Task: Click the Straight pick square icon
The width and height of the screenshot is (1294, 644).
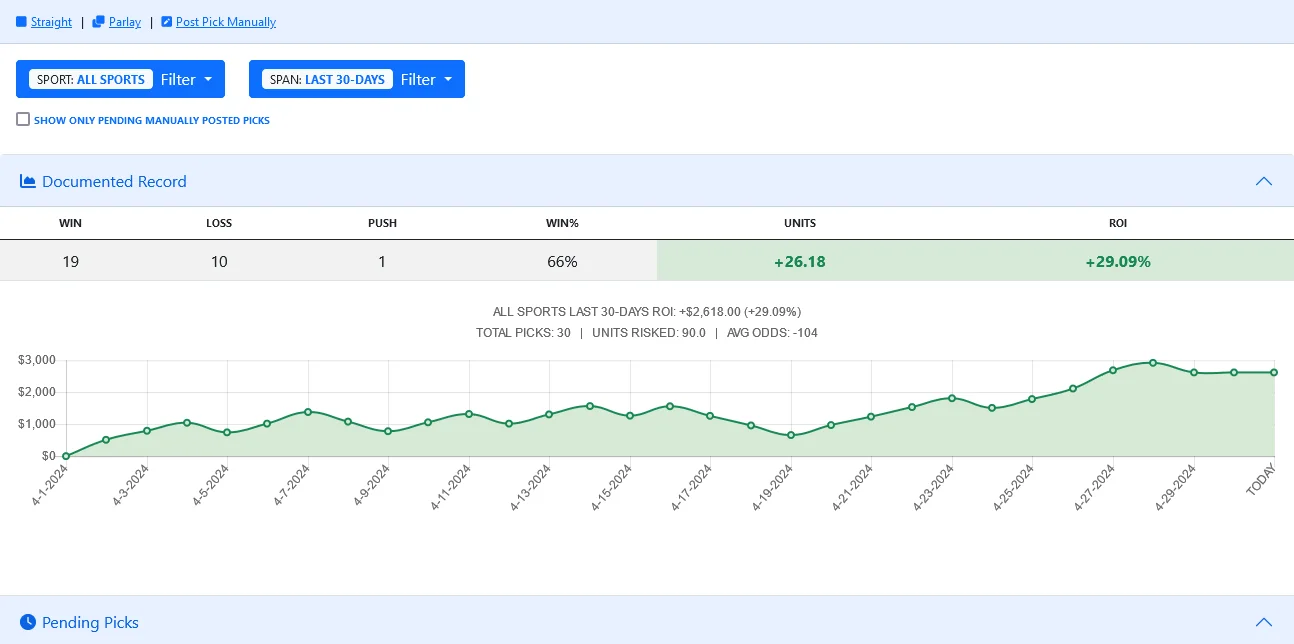Action: (21, 22)
